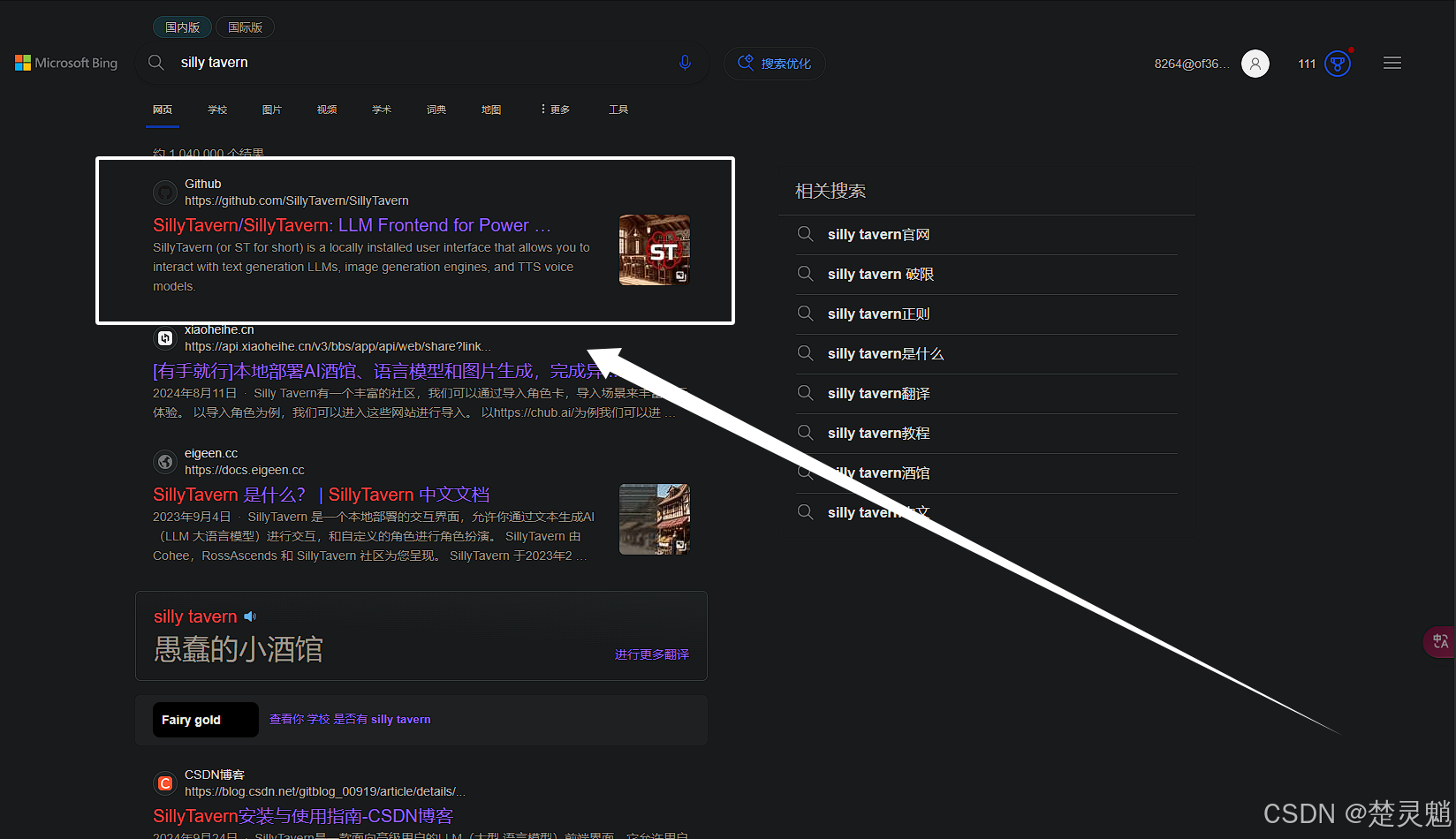Search related term silly tavern官网
Viewport: 1456px width, 839px height.
[x=879, y=234]
